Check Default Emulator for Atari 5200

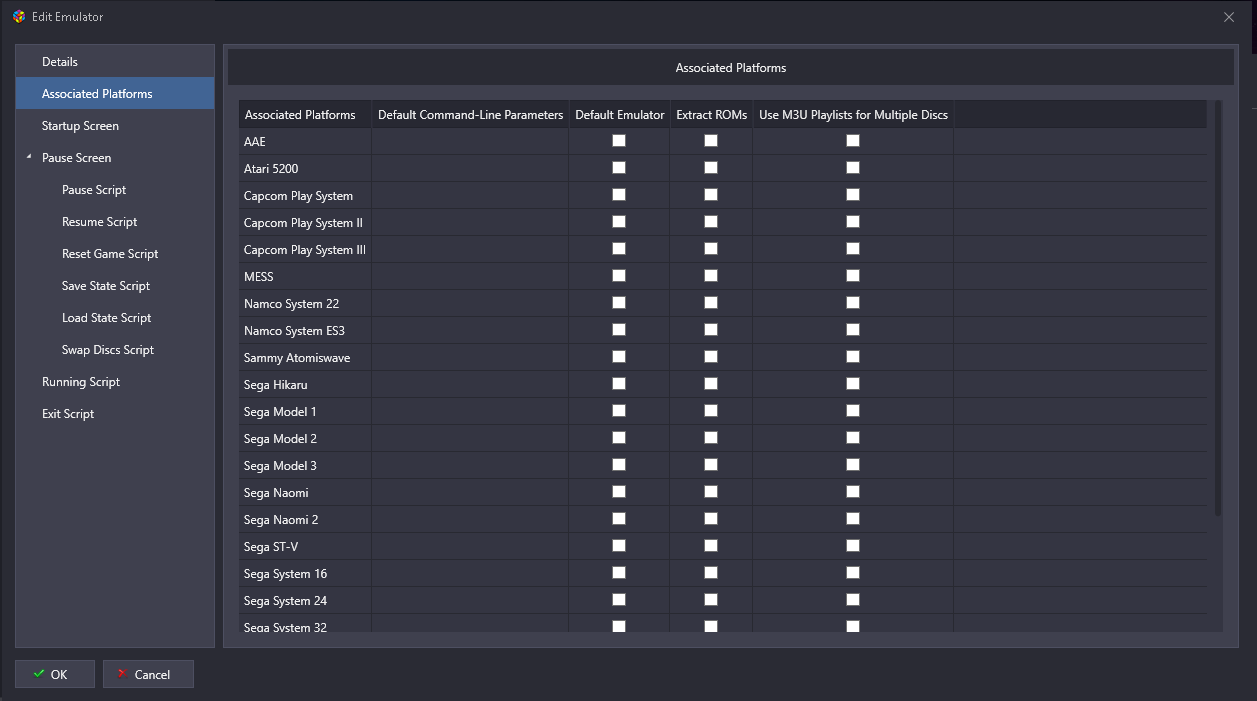pyautogui.click(x=619, y=168)
